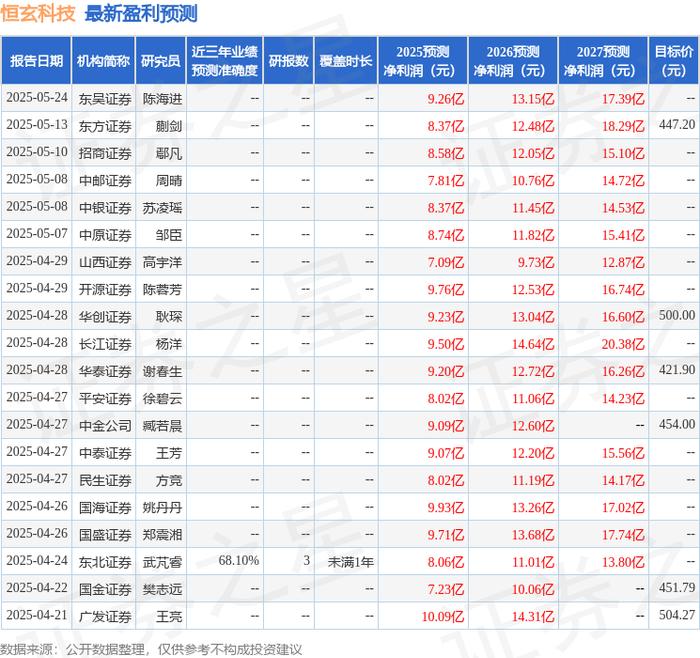Click the 覆盖时长 column header
The width and height of the screenshot is (700, 658).
point(346,61)
